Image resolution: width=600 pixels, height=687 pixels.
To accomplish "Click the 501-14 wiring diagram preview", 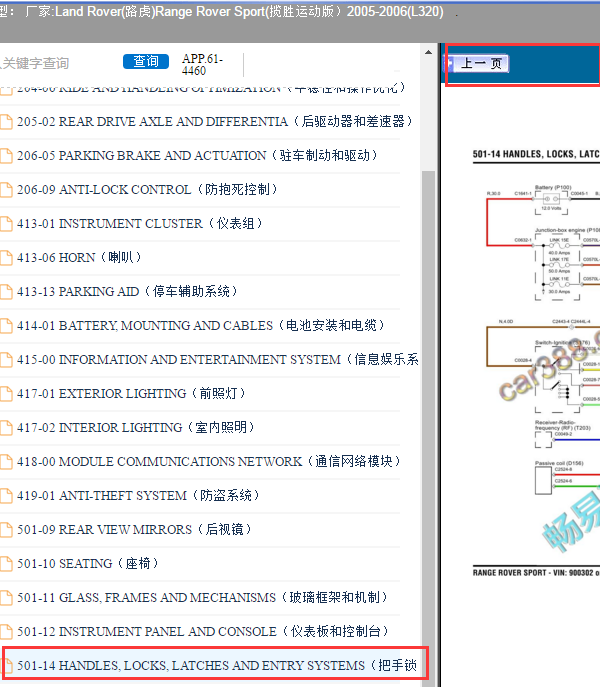I will pos(536,364).
